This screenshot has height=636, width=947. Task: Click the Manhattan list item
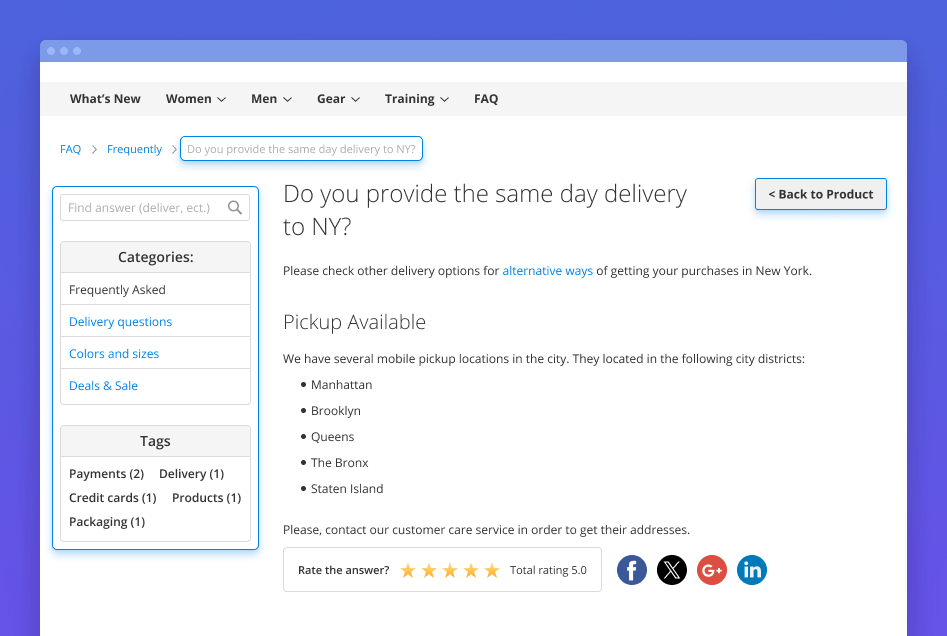(341, 385)
